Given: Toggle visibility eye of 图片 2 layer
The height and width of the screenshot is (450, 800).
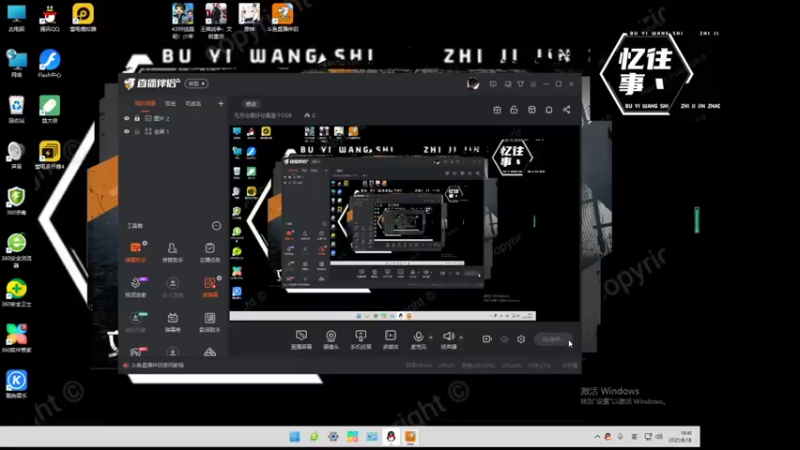Looking at the screenshot, I should tap(127, 118).
